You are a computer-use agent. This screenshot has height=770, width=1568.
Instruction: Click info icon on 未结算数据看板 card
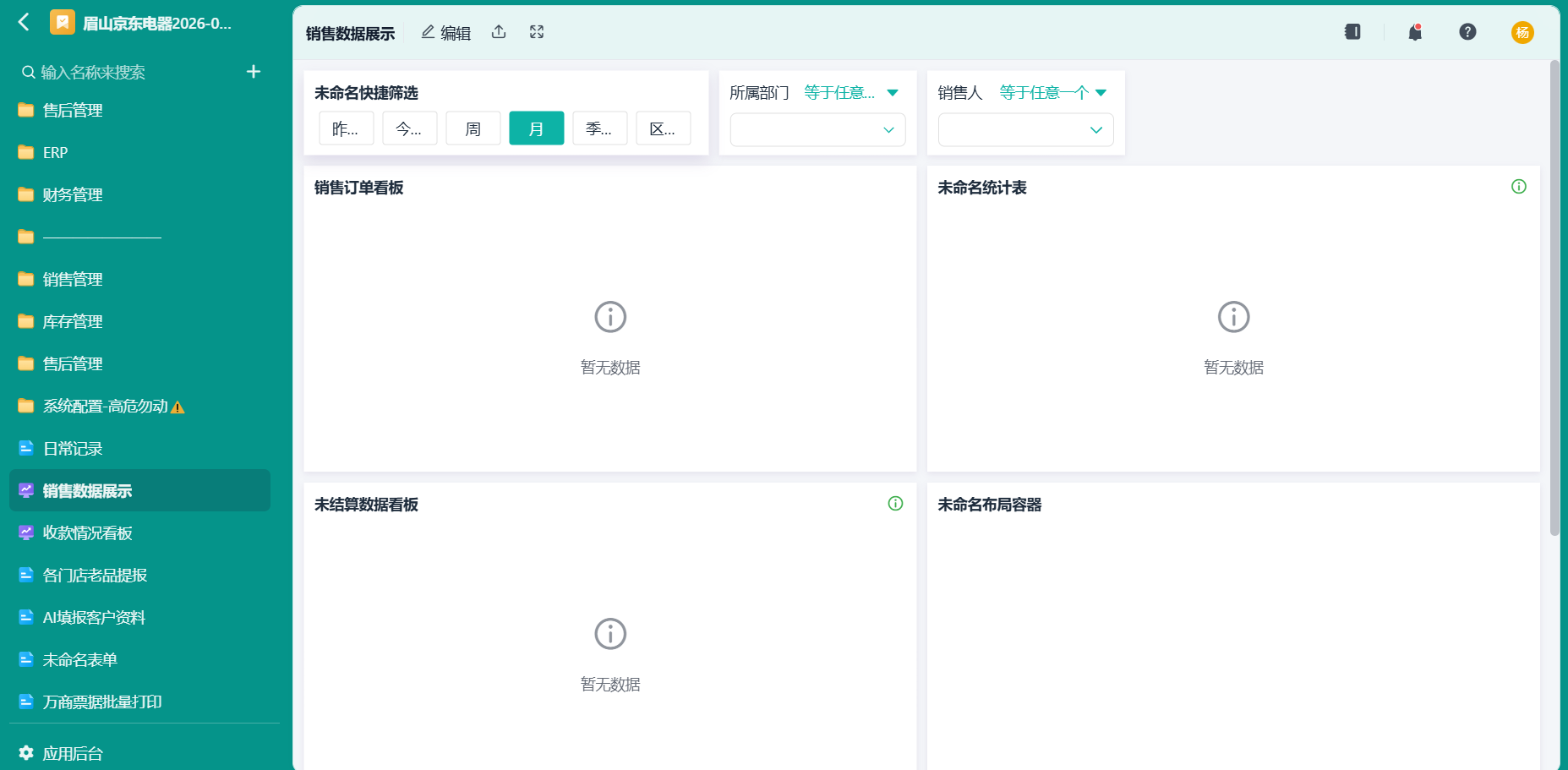point(896,504)
